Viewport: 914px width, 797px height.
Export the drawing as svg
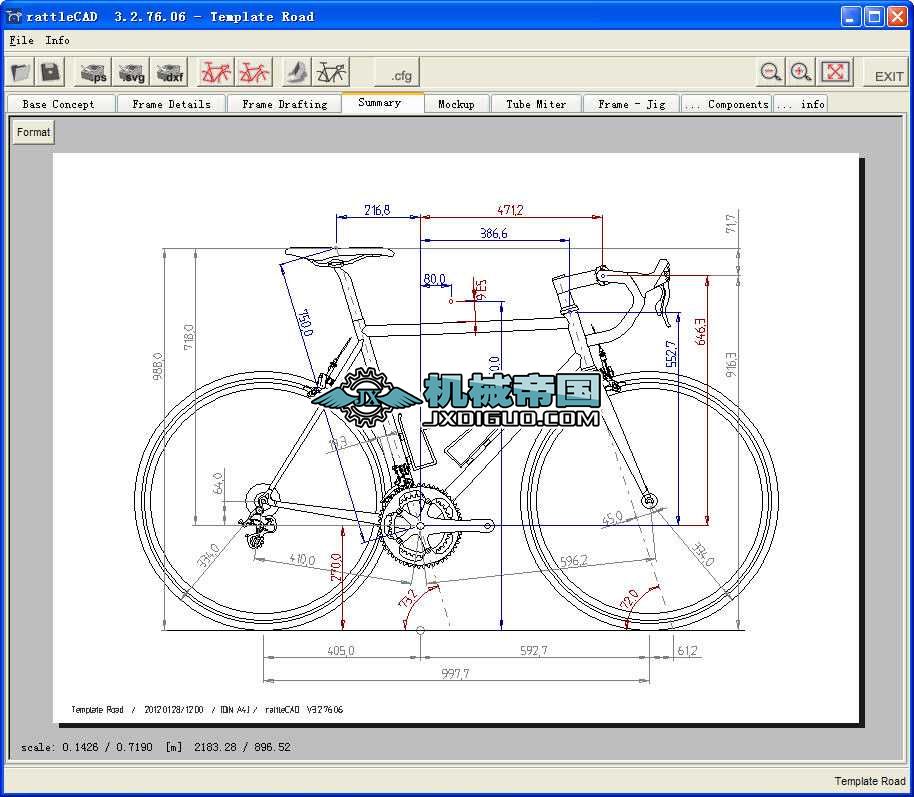pyautogui.click(x=131, y=72)
